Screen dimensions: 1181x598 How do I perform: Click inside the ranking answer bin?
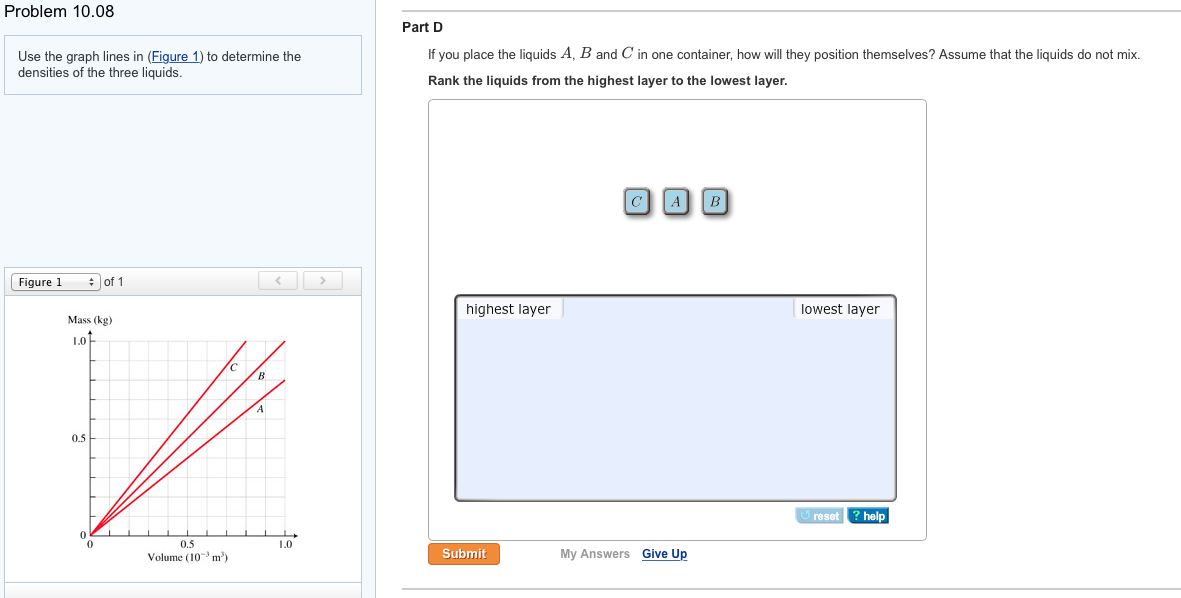676,400
